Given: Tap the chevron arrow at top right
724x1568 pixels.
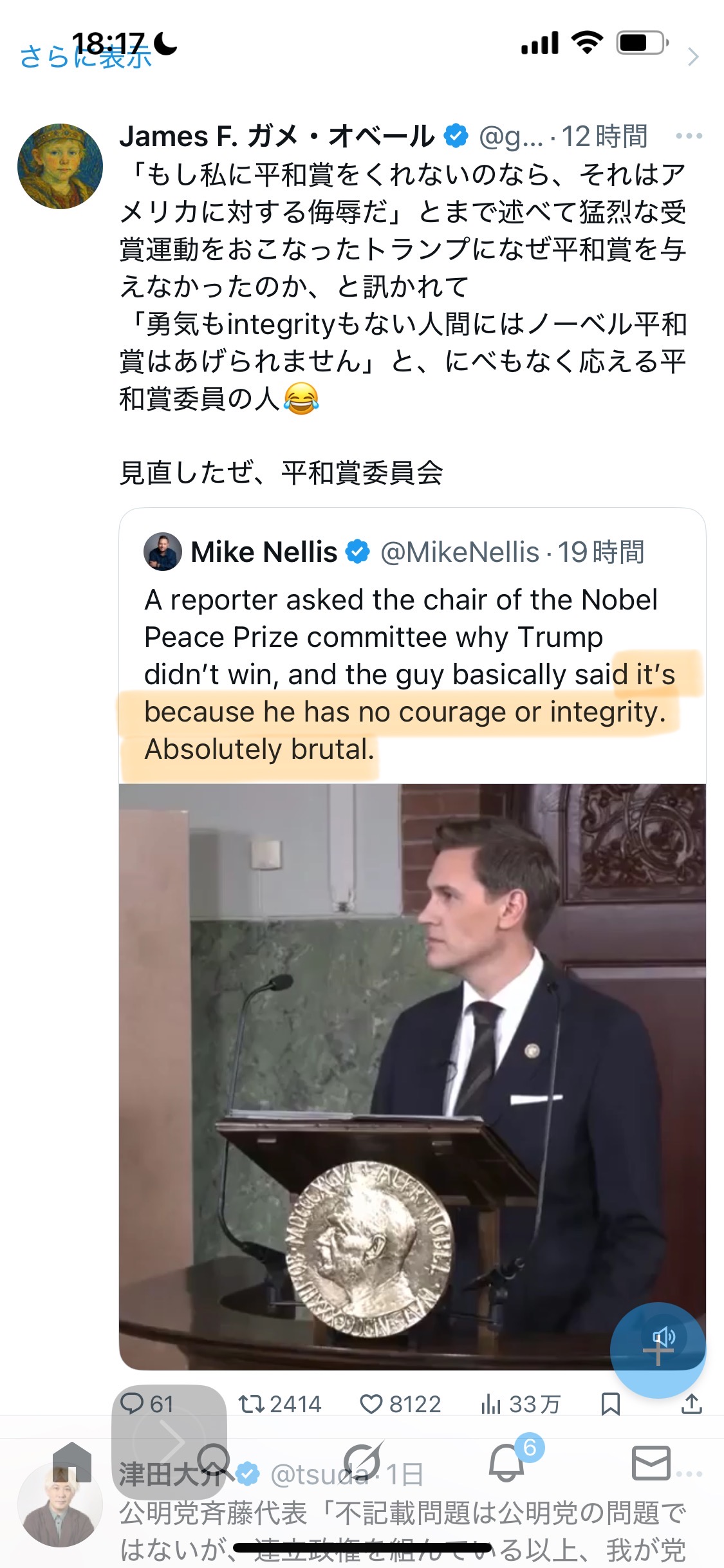Looking at the screenshot, I should coord(693,57).
